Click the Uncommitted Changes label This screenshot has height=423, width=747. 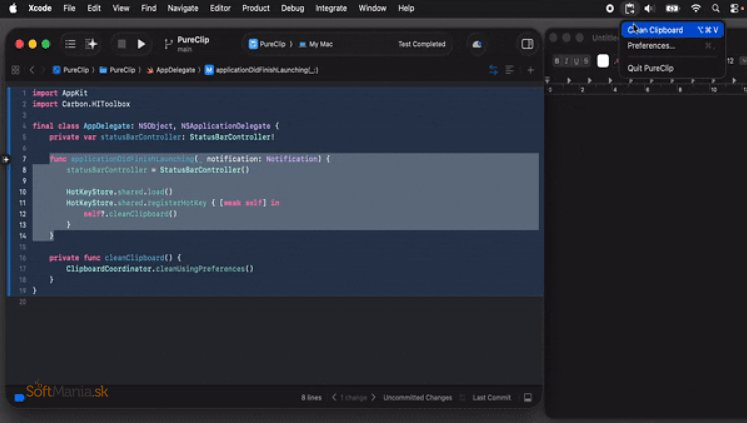[x=417, y=397]
